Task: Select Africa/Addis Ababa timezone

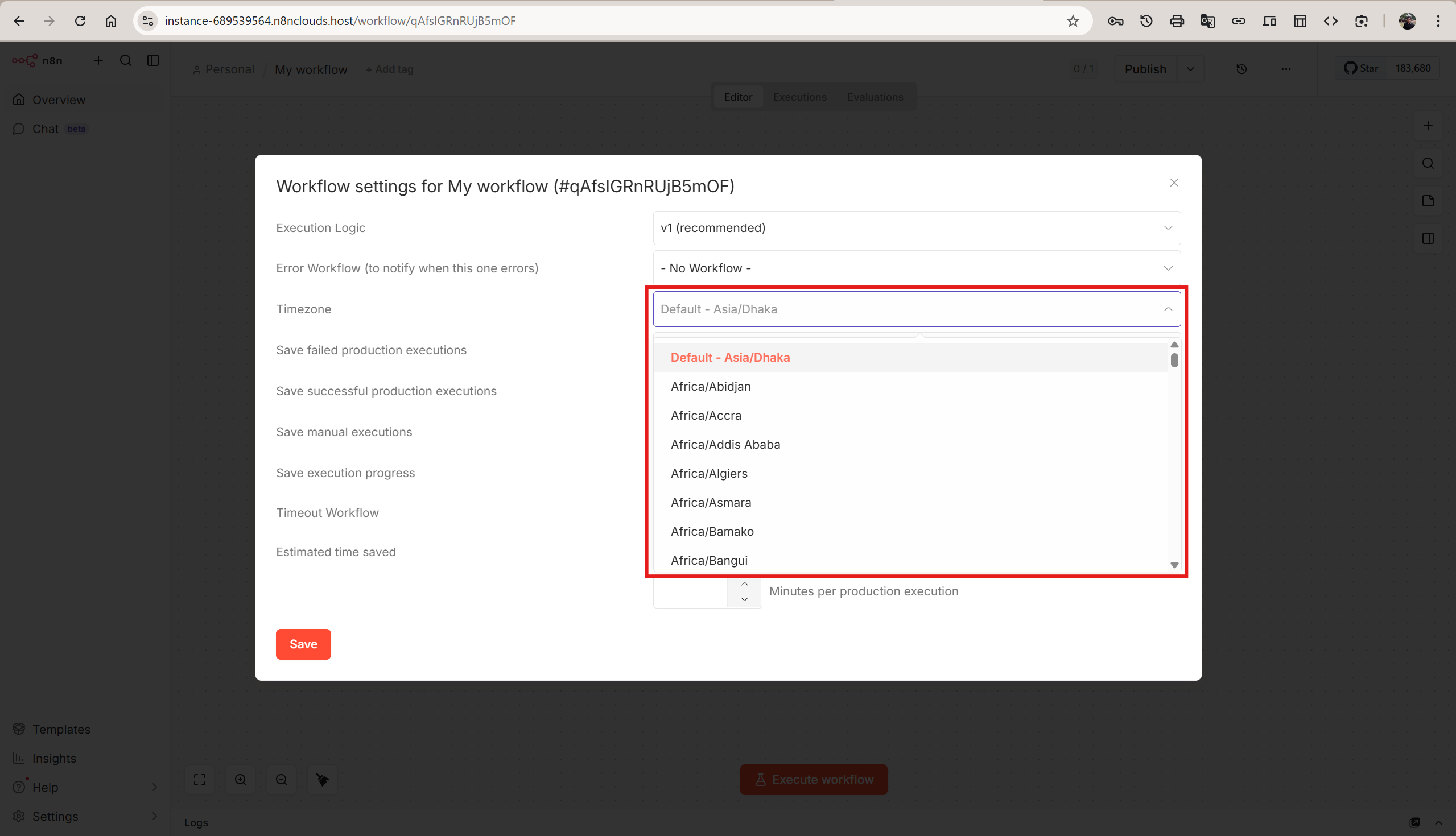Action: click(910, 444)
